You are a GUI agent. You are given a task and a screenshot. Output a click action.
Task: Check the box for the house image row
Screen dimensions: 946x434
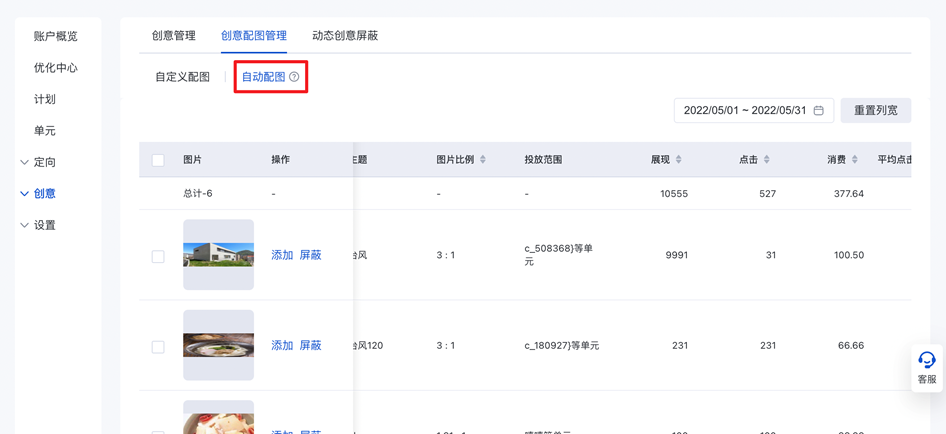[158, 256]
